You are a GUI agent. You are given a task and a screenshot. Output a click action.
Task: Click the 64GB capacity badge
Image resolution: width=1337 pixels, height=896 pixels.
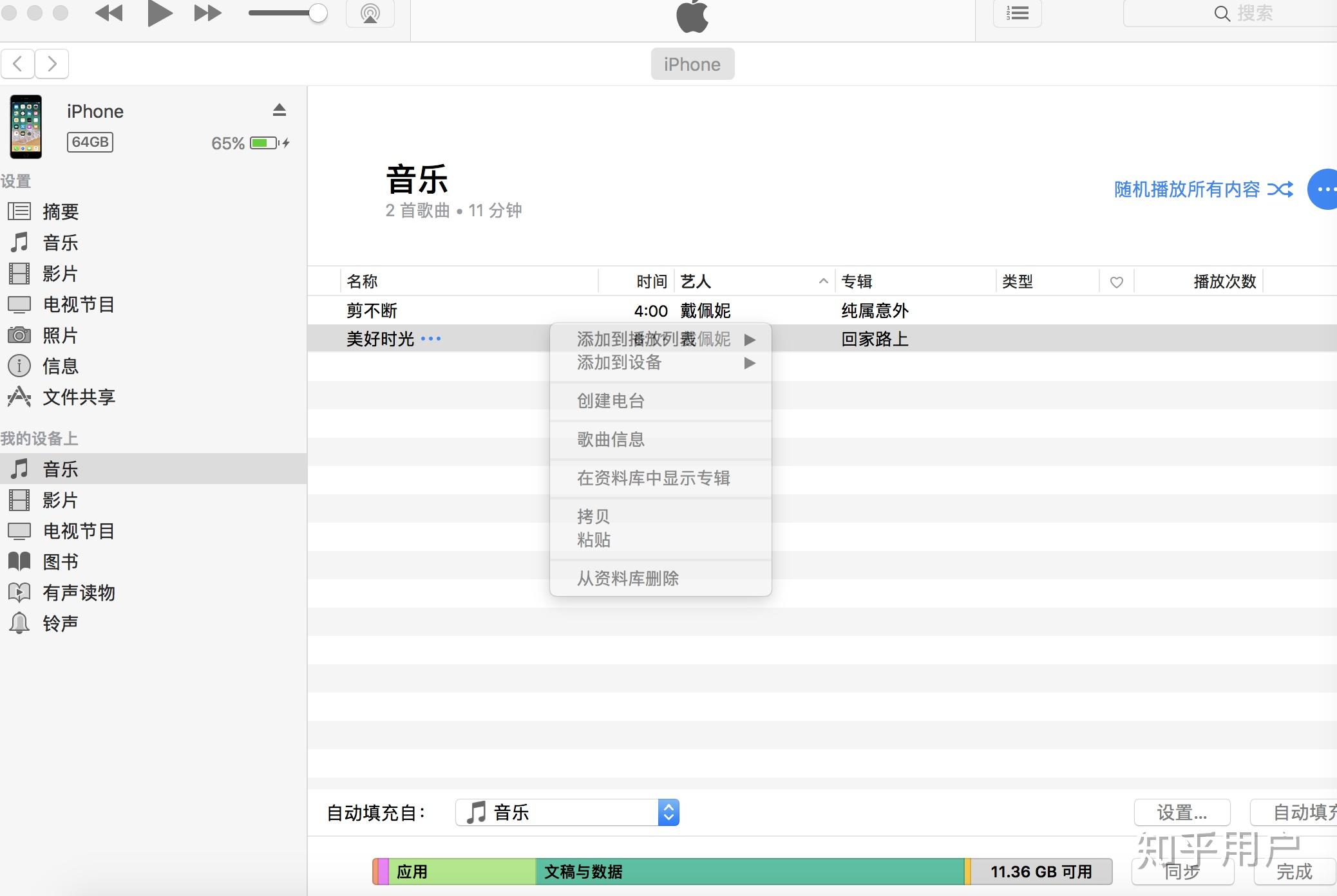pos(90,142)
